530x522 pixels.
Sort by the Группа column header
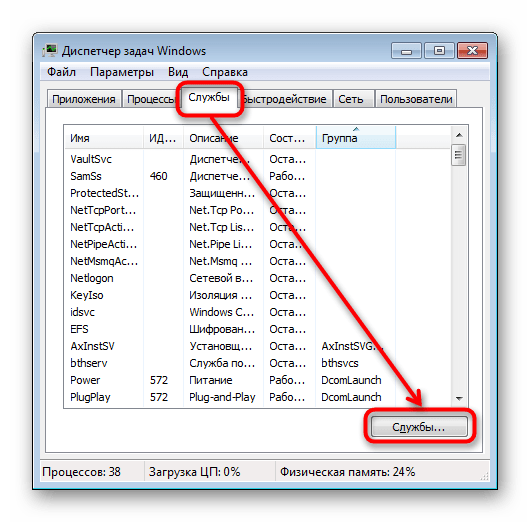[x=356, y=138]
